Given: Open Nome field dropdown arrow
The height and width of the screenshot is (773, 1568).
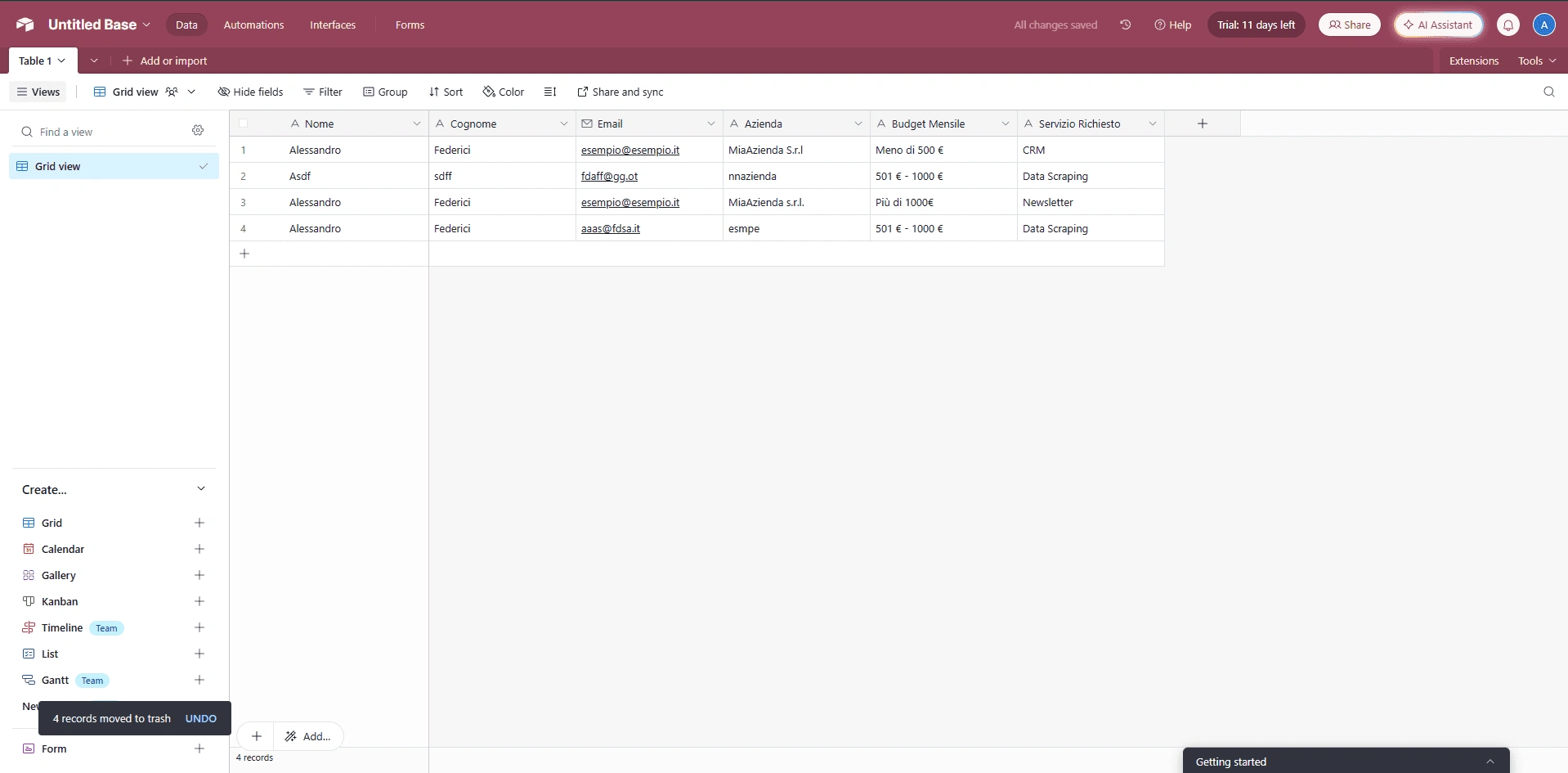Looking at the screenshot, I should pos(417,124).
